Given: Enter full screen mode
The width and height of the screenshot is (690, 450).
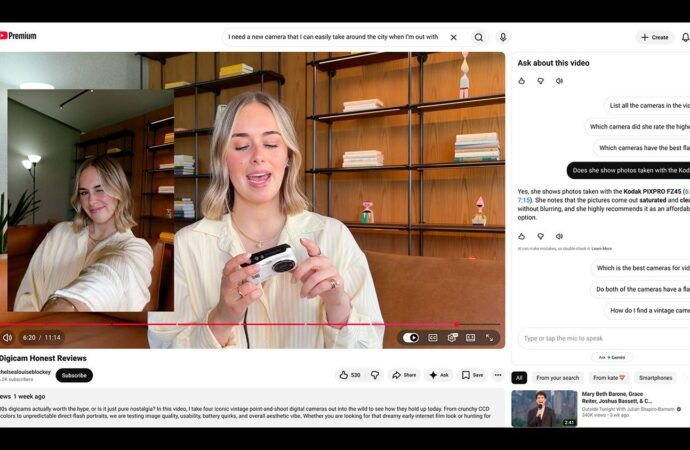Looking at the screenshot, I should point(489,337).
